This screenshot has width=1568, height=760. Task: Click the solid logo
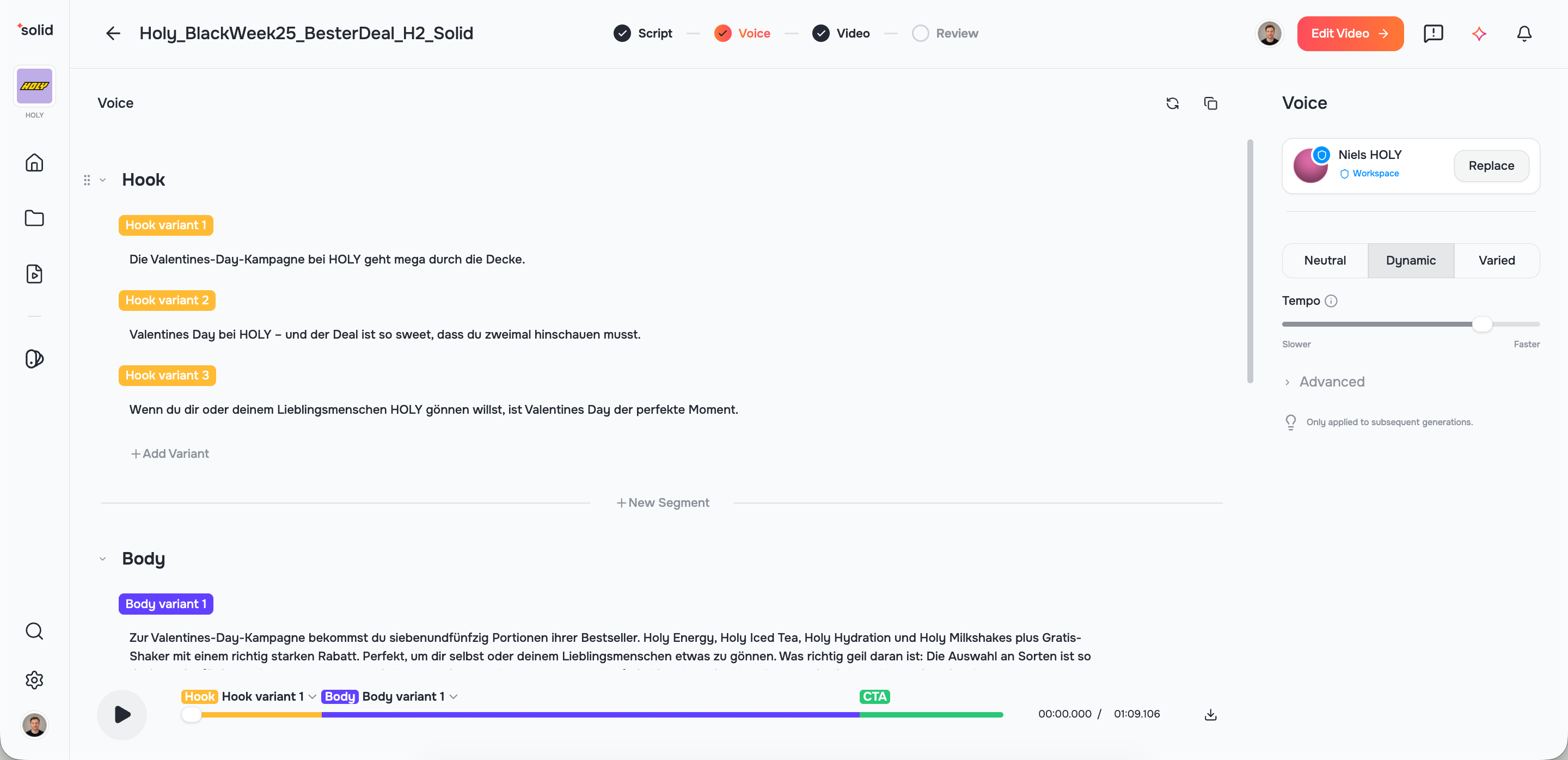coord(35,30)
